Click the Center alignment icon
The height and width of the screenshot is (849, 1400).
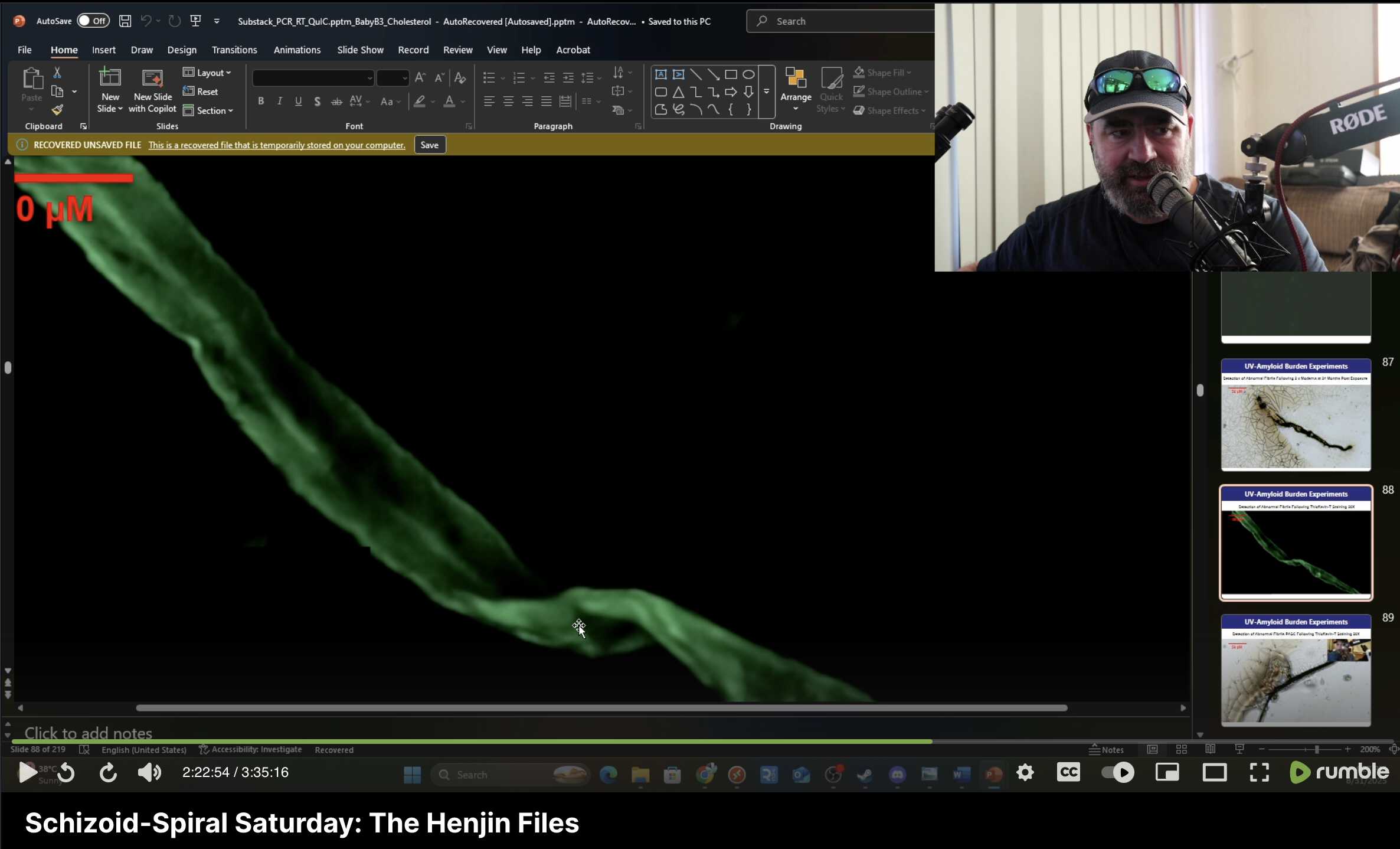pyautogui.click(x=508, y=102)
